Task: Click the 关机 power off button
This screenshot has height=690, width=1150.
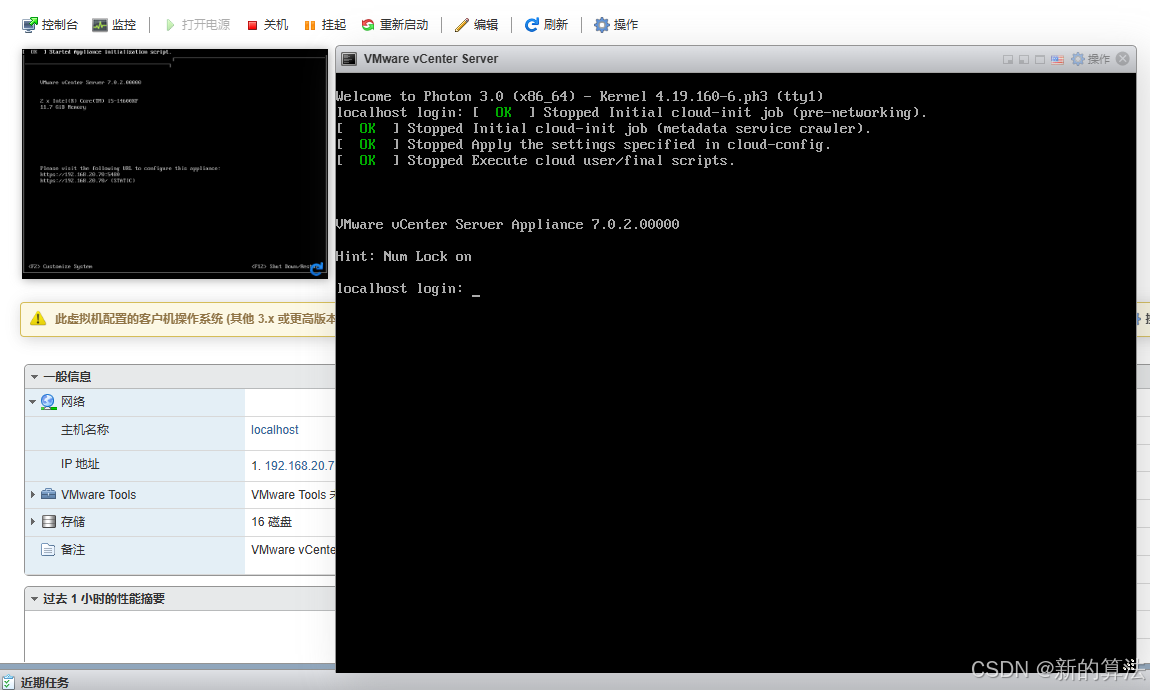Action: (268, 25)
